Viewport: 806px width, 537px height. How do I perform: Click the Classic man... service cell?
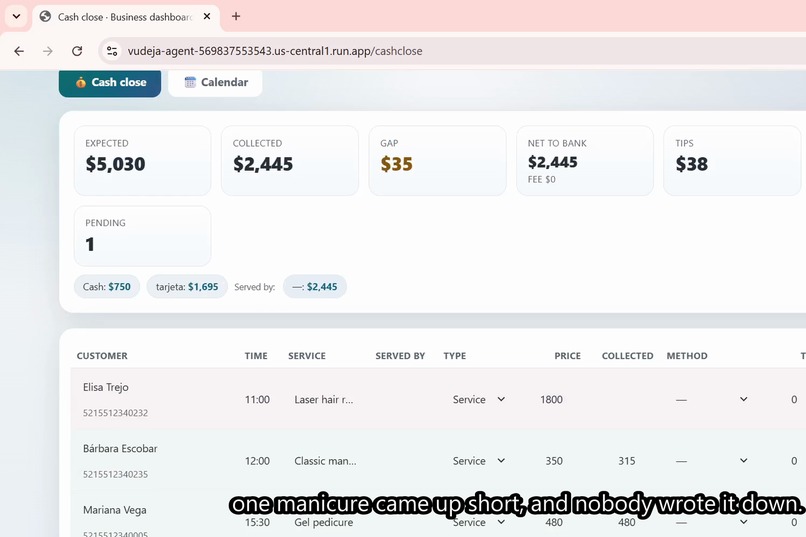point(326,461)
